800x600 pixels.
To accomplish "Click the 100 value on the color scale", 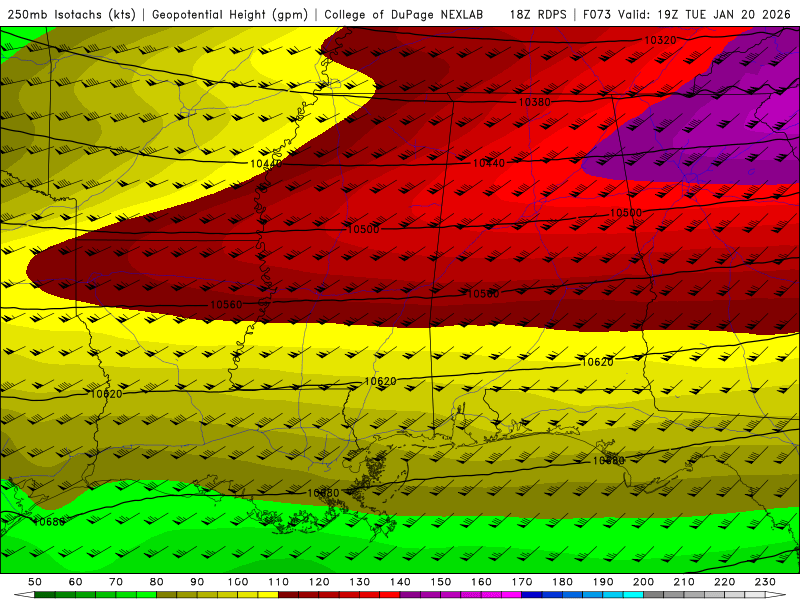I will 238,582.
